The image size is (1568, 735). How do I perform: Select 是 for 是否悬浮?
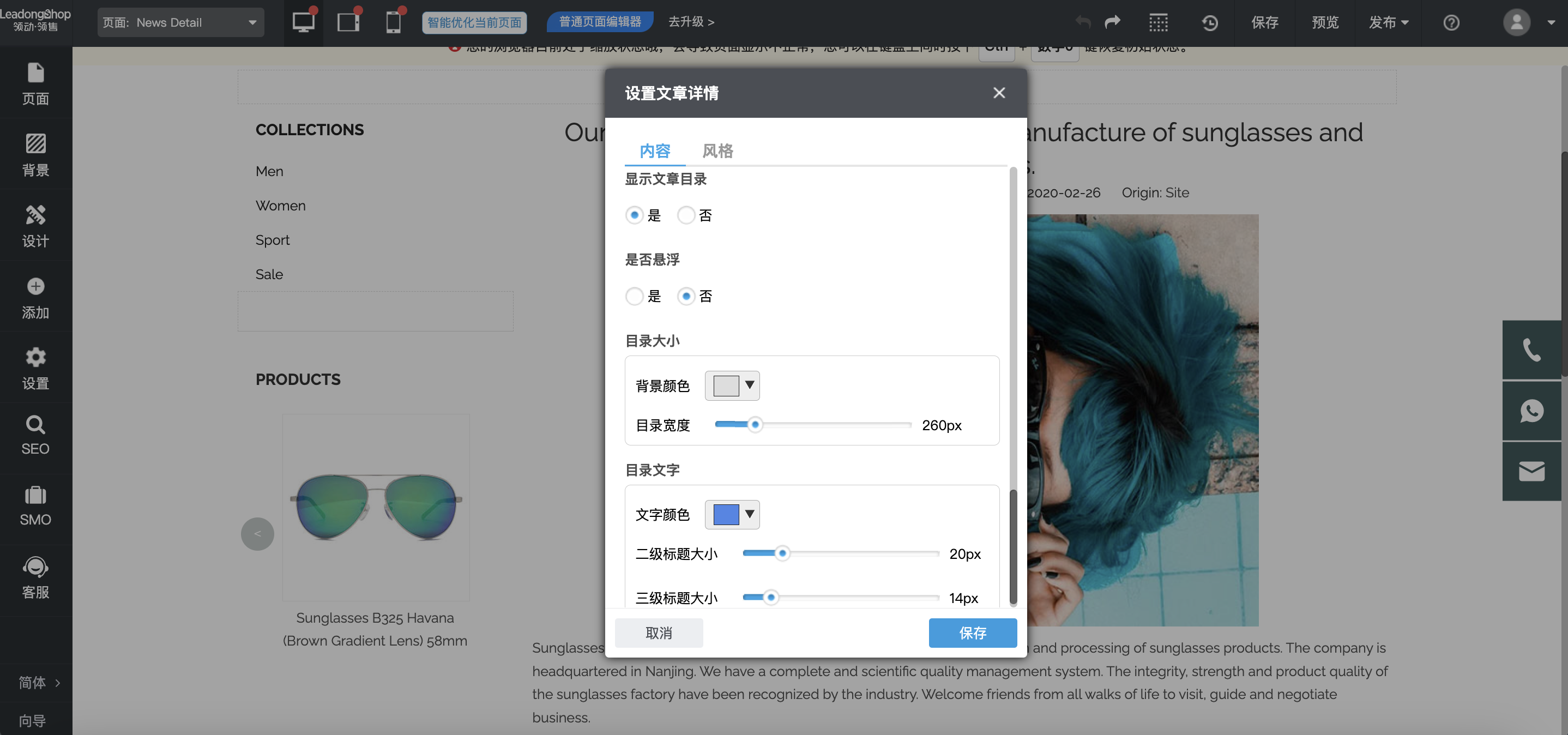point(634,296)
